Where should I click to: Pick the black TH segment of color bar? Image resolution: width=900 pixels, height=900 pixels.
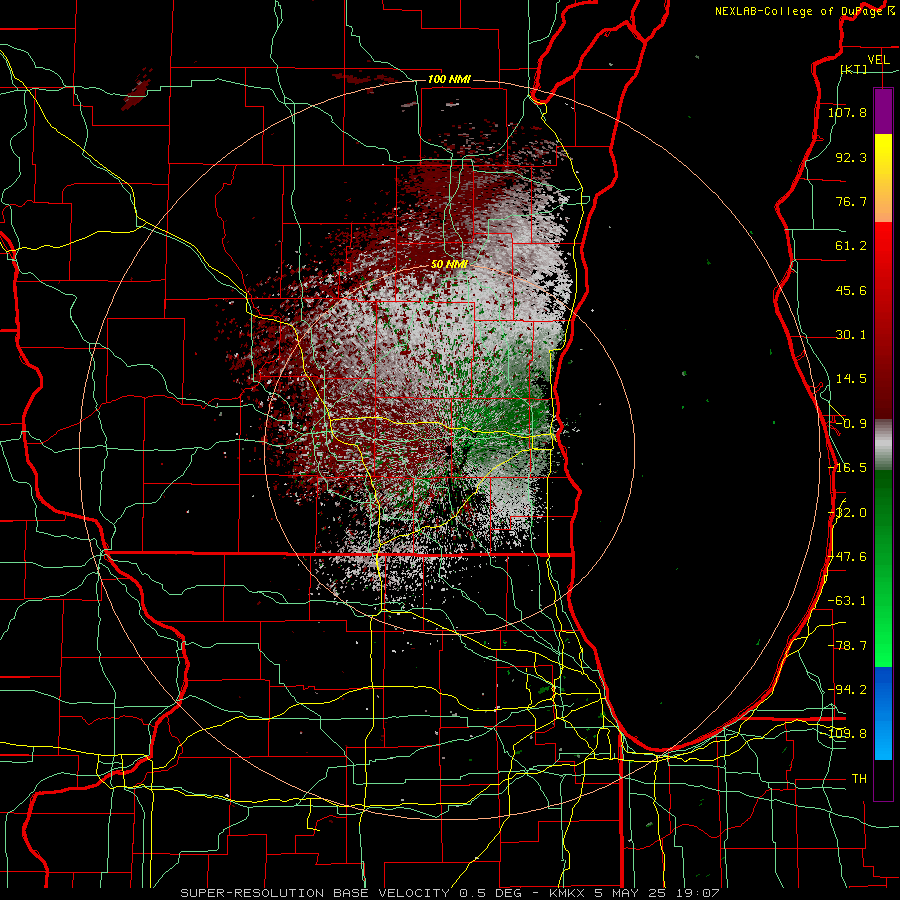(883, 779)
